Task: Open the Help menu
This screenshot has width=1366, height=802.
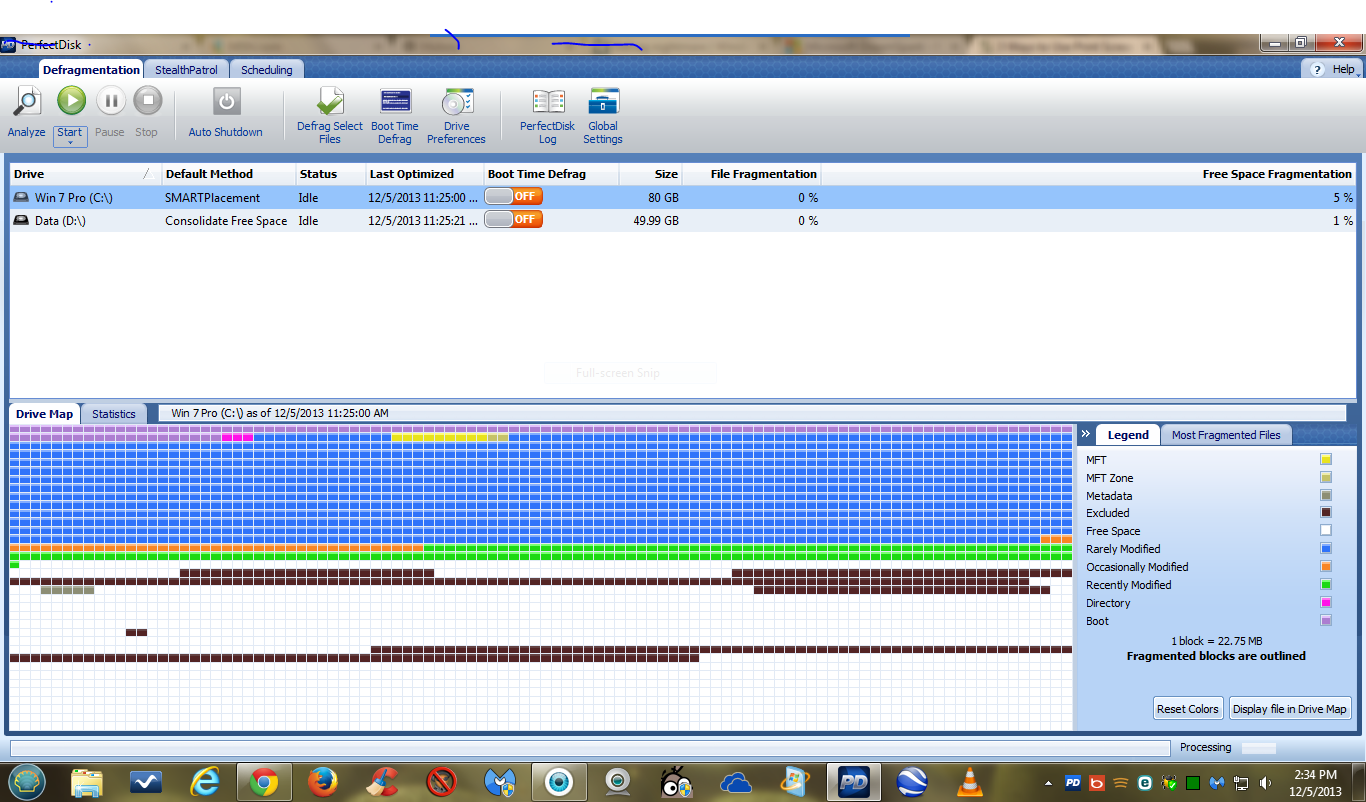Action: tap(1333, 69)
